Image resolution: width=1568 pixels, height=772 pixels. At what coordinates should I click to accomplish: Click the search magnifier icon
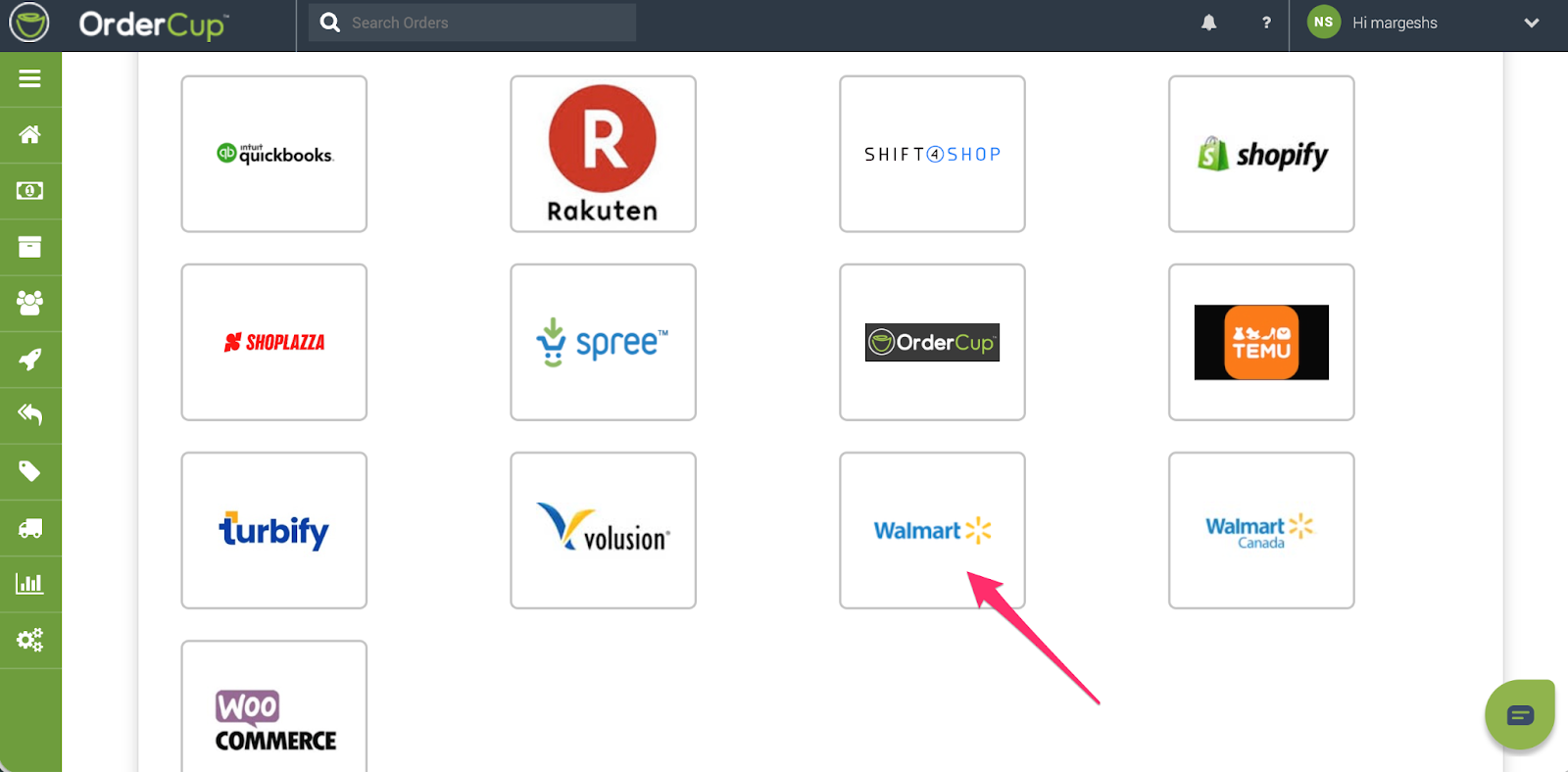tap(330, 22)
